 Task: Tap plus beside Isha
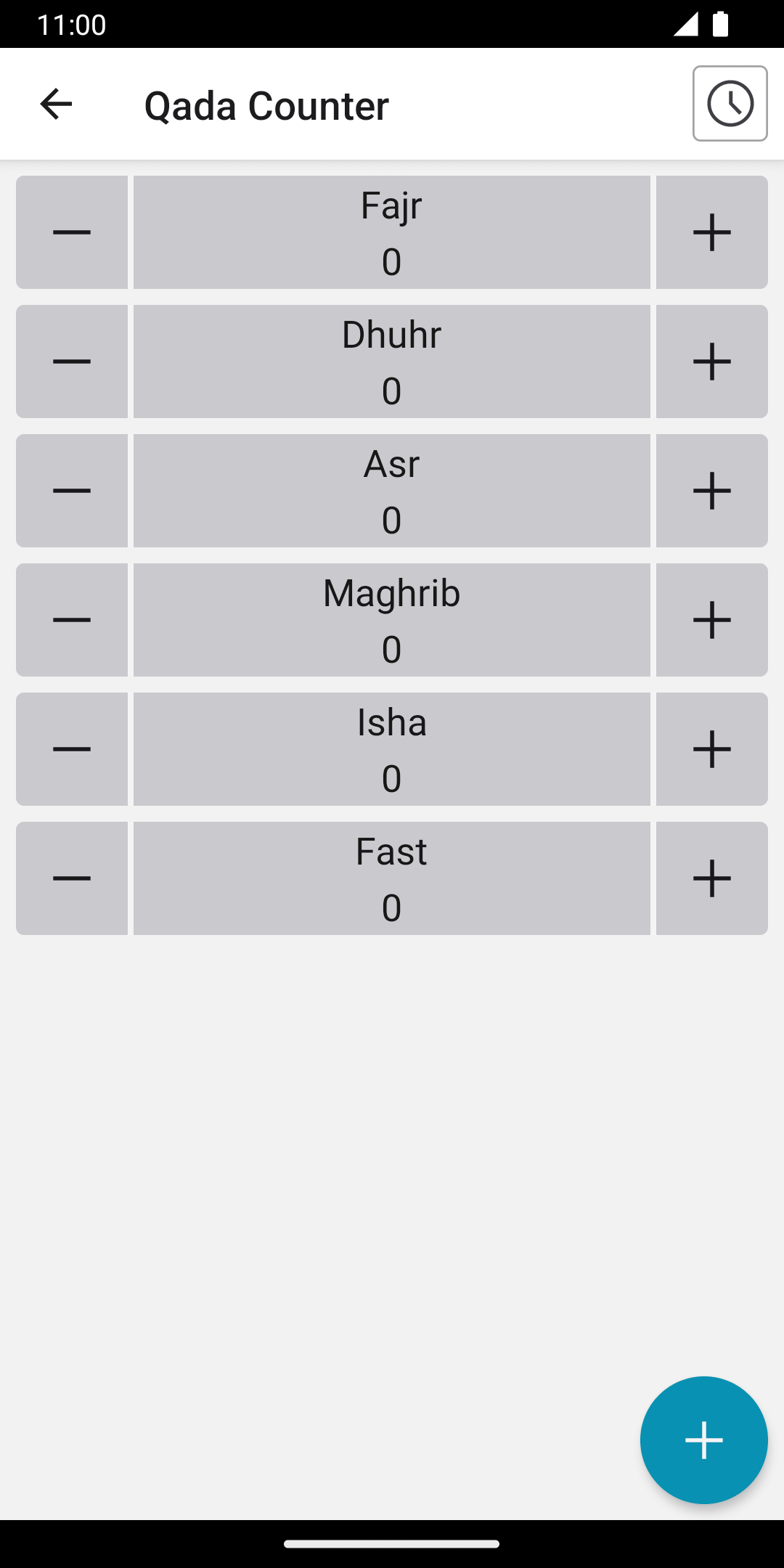[x=711, y=749]
